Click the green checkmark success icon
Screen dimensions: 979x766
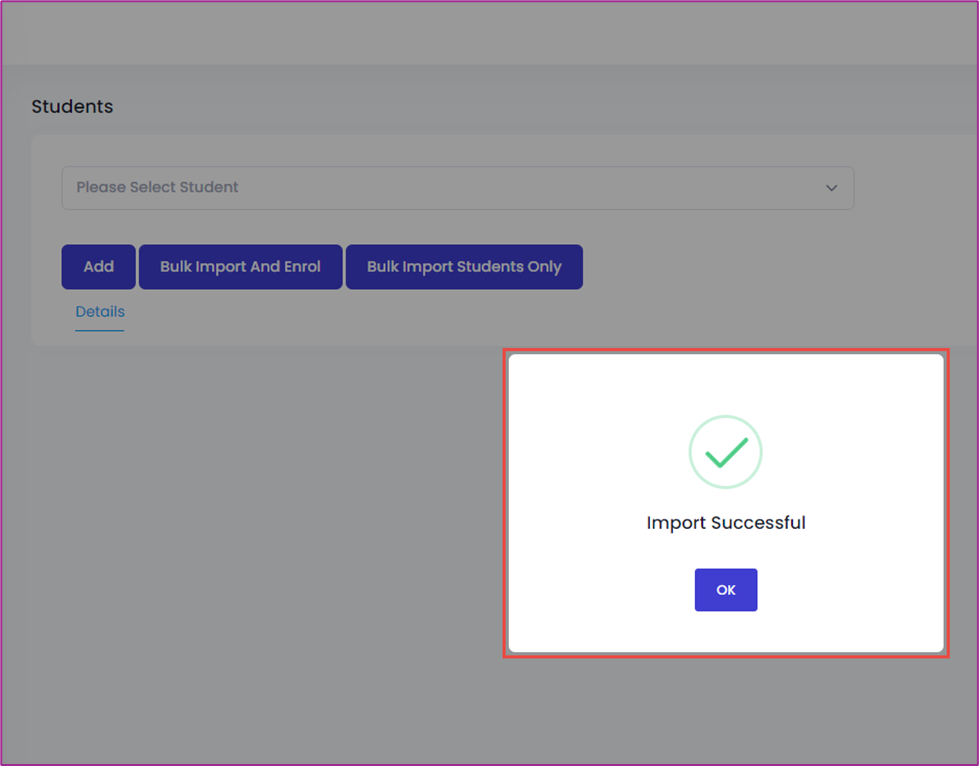[x=726, y=452]
